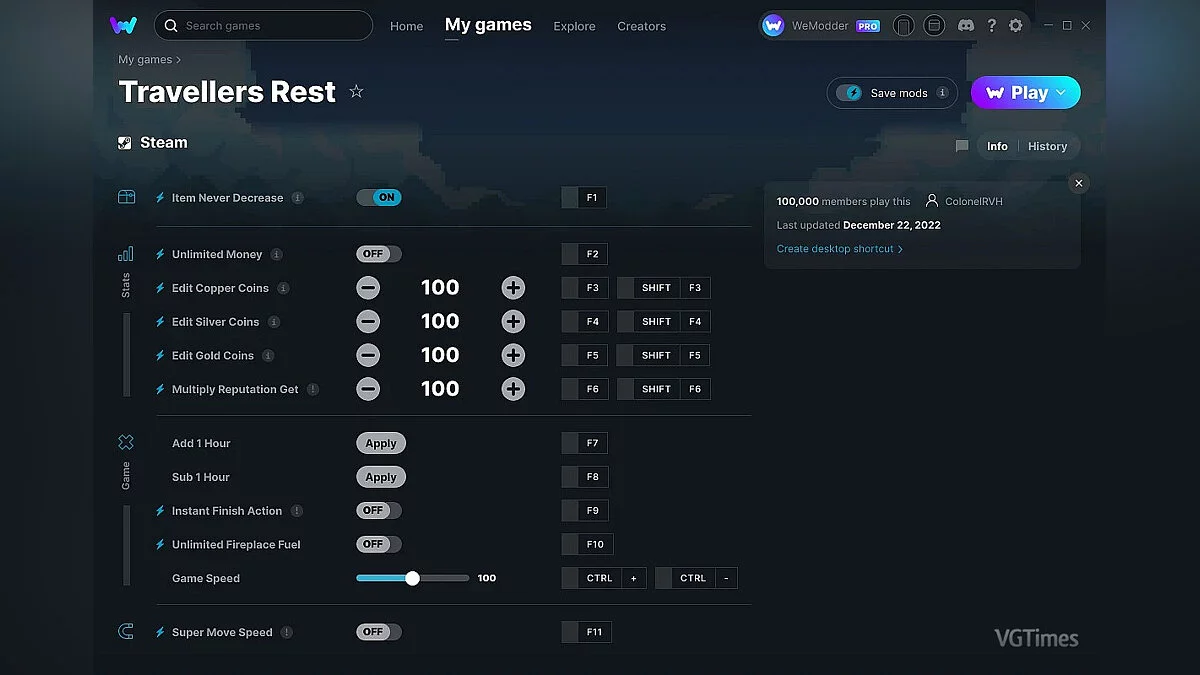
Task: Click the WeMod logo icon
Action: (123, 26)
